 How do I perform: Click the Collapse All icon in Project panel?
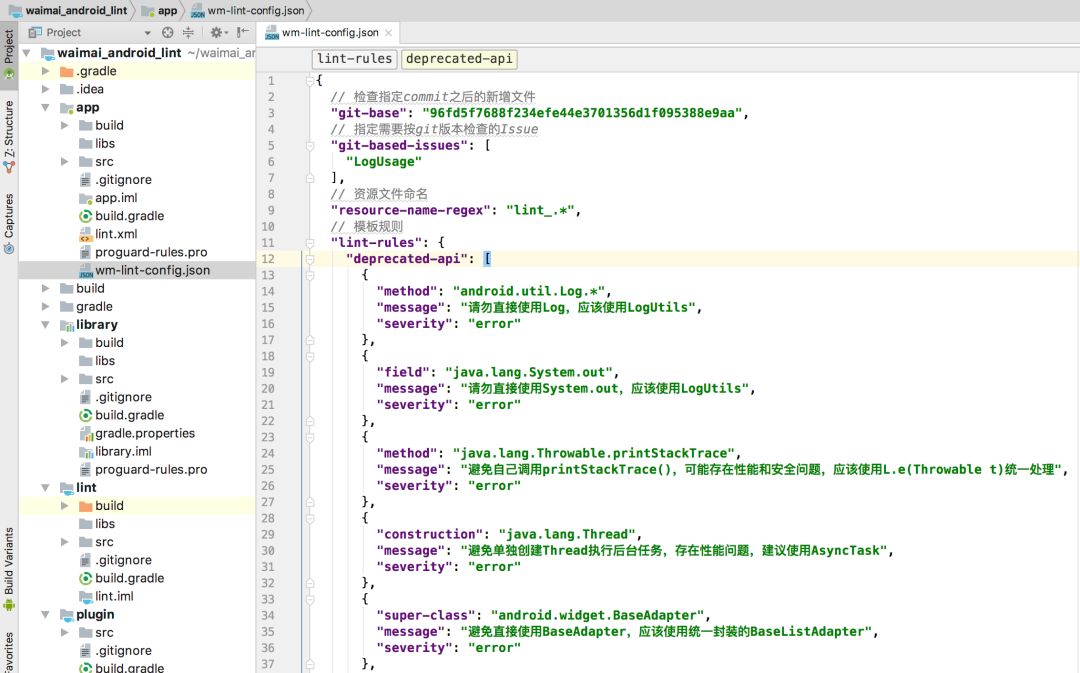190,31
